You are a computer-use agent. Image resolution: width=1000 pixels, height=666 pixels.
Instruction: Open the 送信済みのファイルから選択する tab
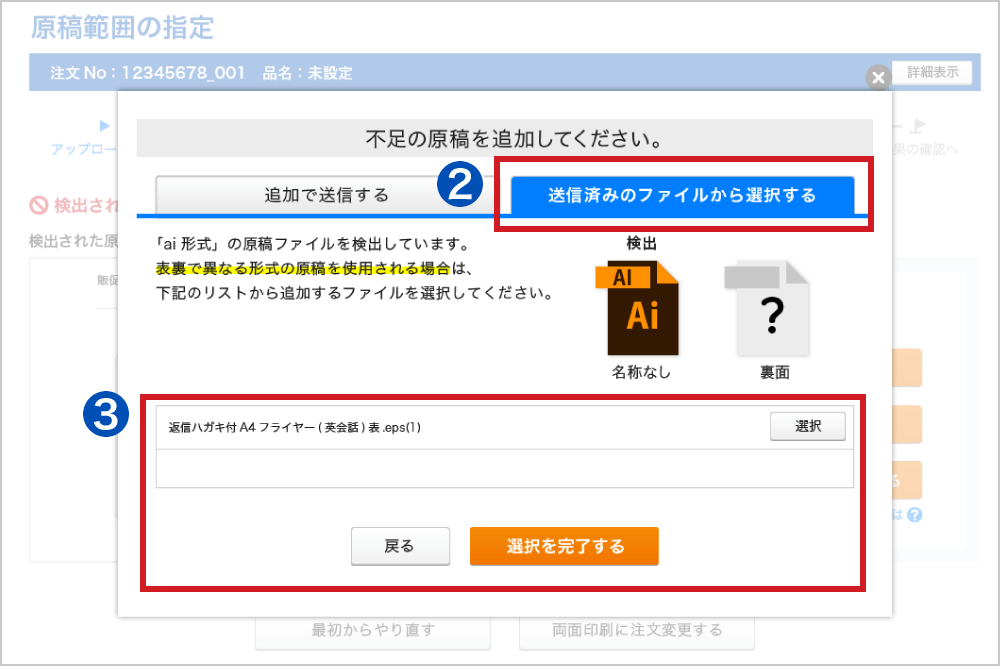click(682, 195)
